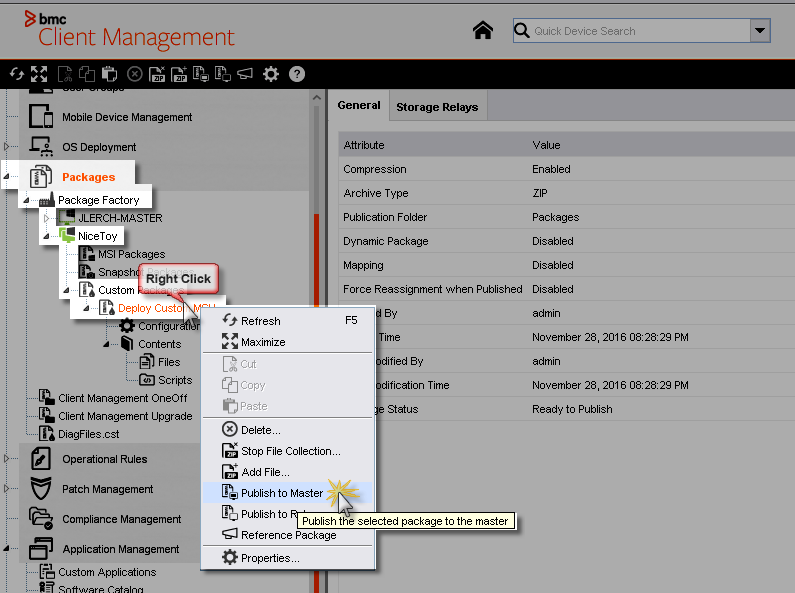
Task: Open Properties... from the context menu
Action: tap(288, 558)
